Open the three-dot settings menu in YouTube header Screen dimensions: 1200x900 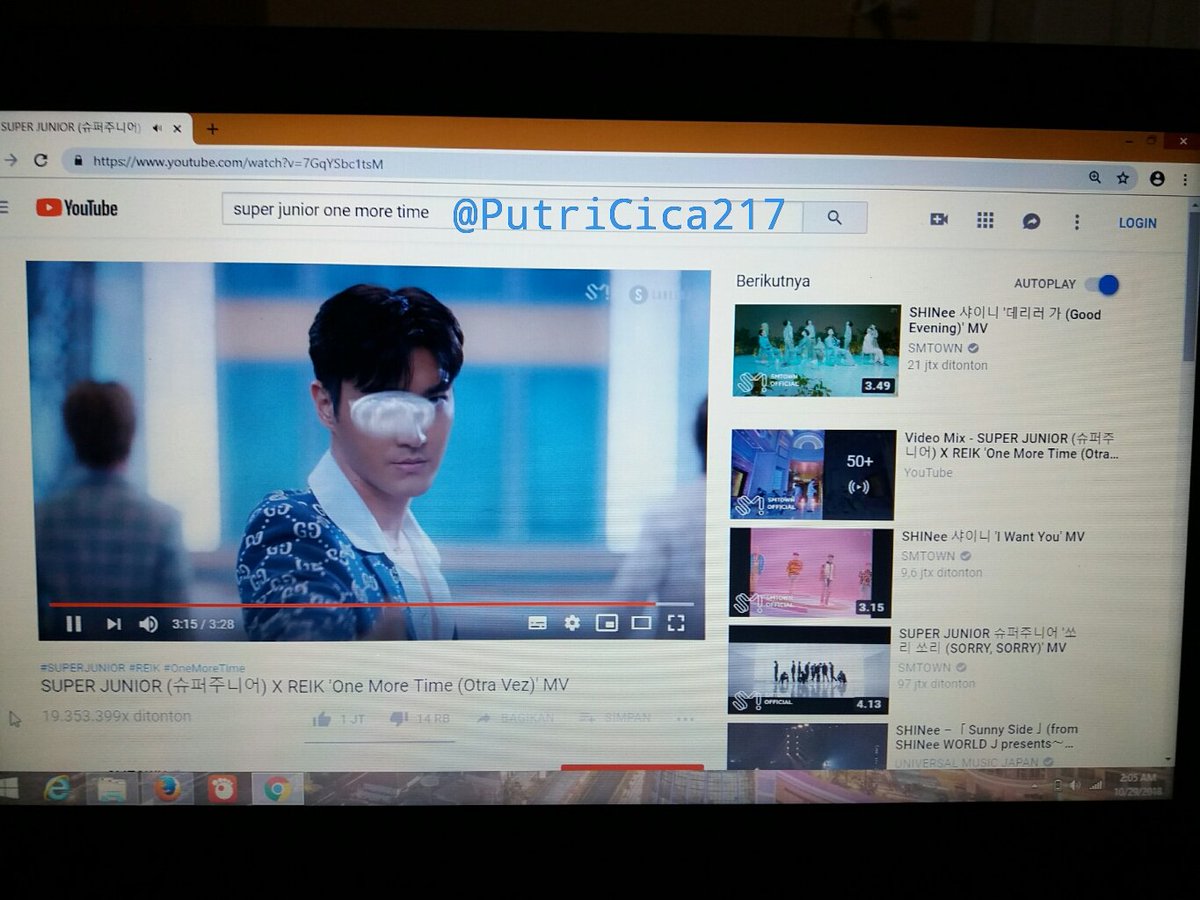[1077, 222]
